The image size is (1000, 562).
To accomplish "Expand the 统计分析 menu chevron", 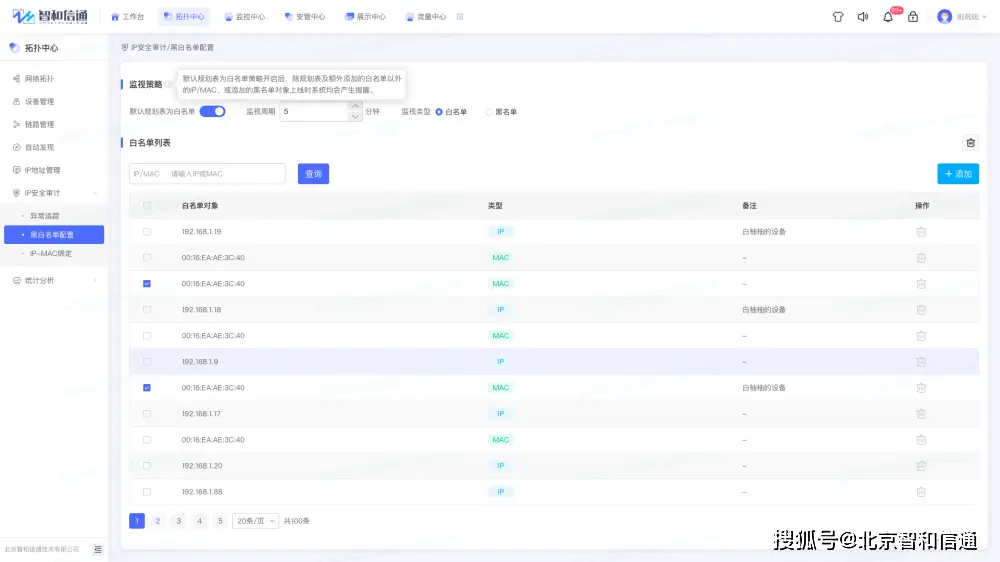I will coord(95,281).
